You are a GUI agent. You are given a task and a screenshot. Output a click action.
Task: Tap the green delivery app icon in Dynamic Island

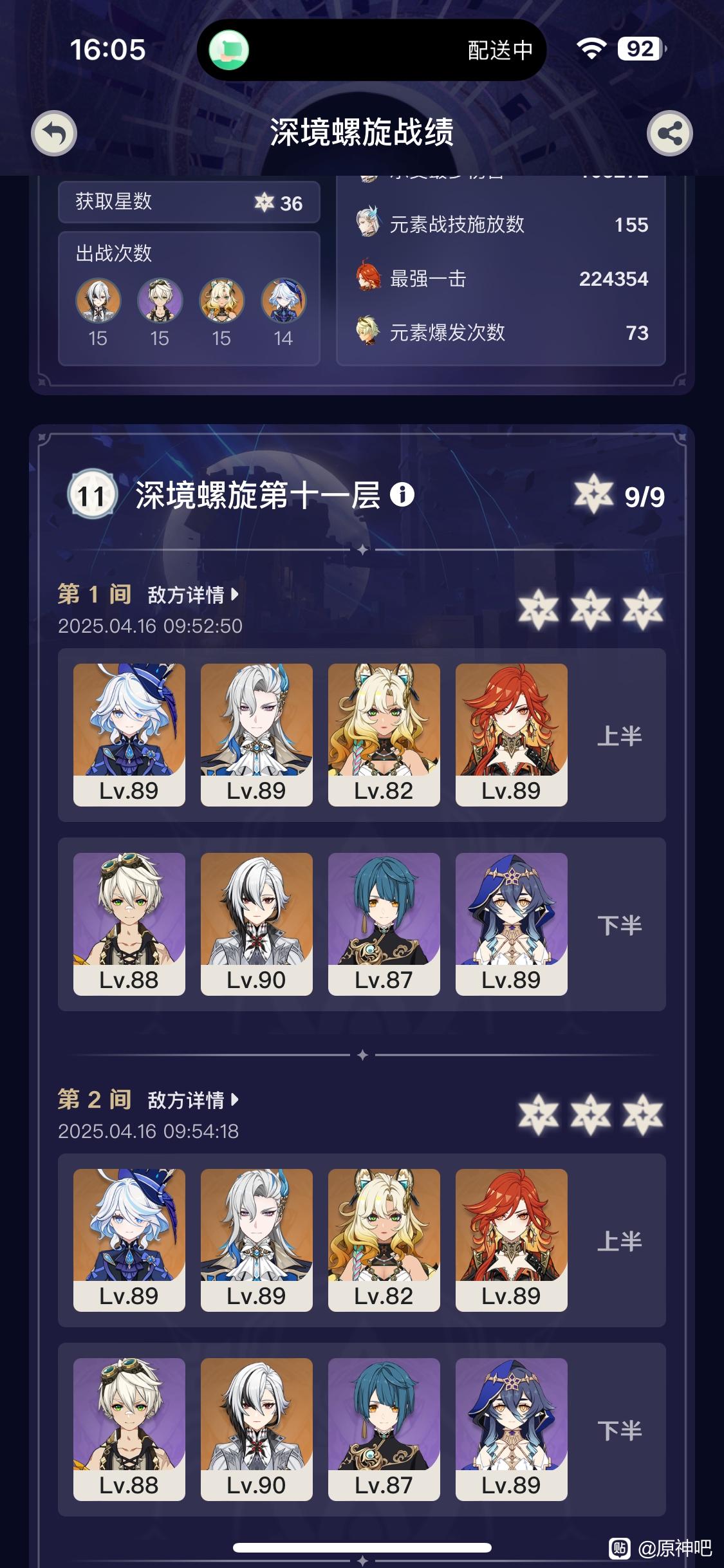(229, 50)
